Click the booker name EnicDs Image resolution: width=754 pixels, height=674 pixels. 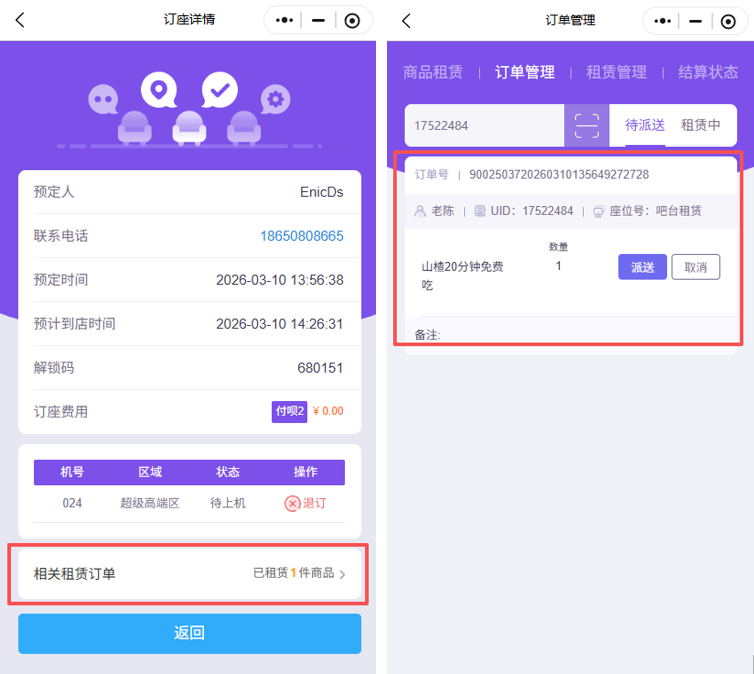pyautogui.click(x=322, y=192)
